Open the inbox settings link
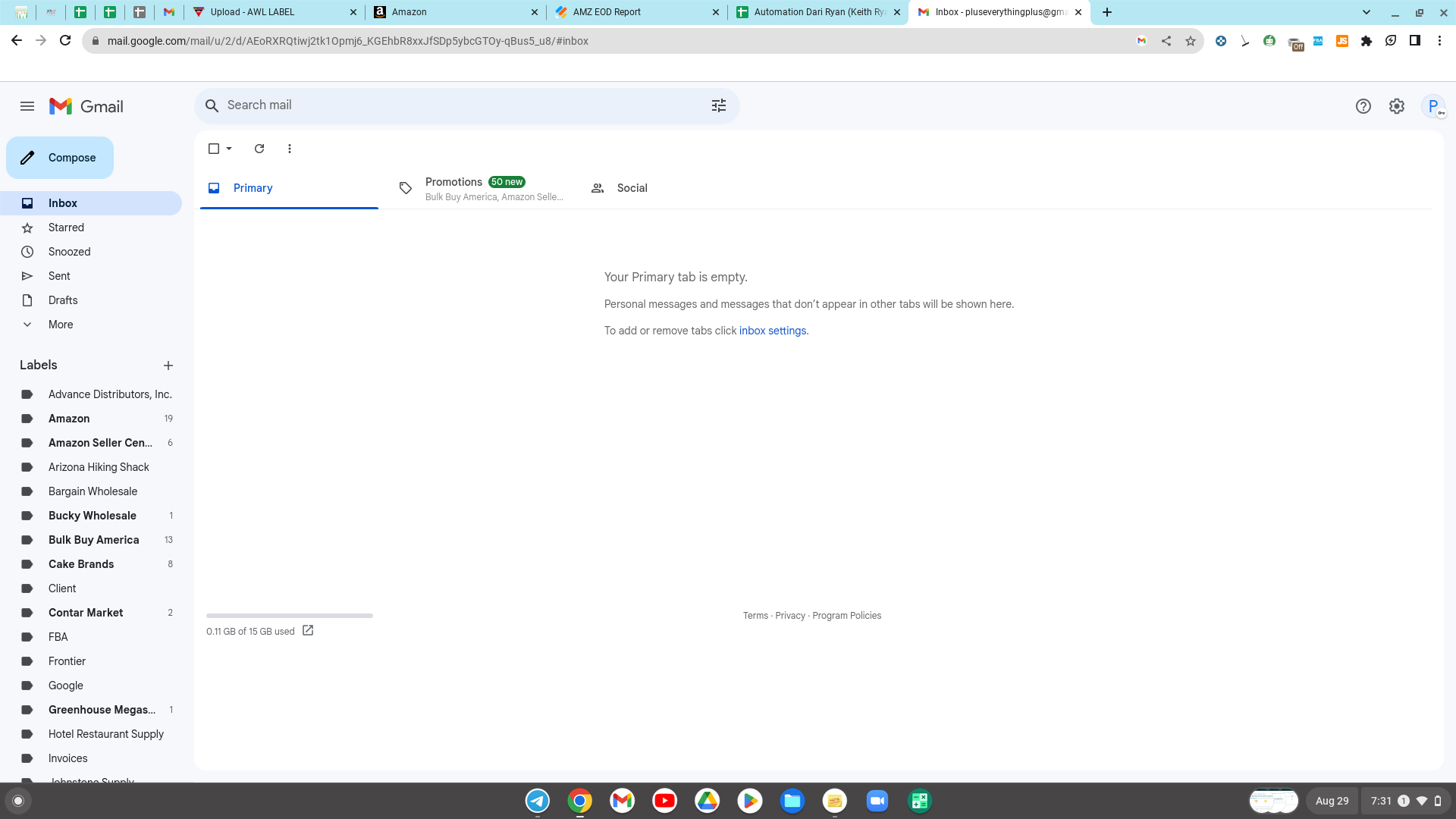The height and width of the screenshot is (819, 1456). pyautogui.click(x=773, y=331)
